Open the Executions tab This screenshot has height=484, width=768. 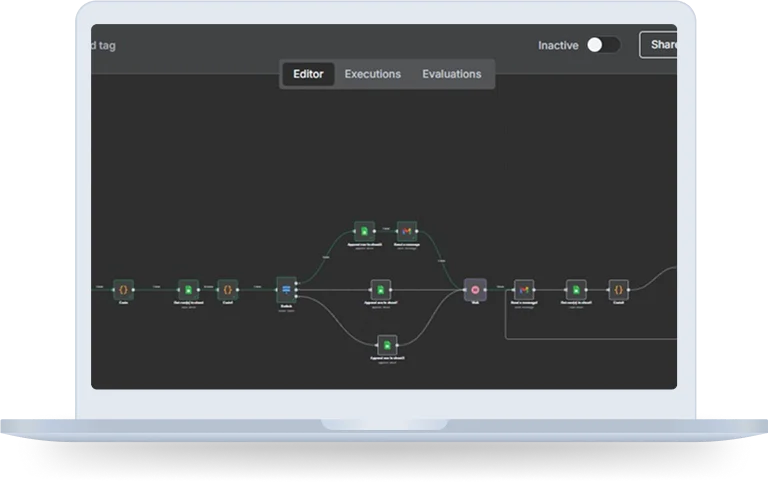click(x=373, y=74)
